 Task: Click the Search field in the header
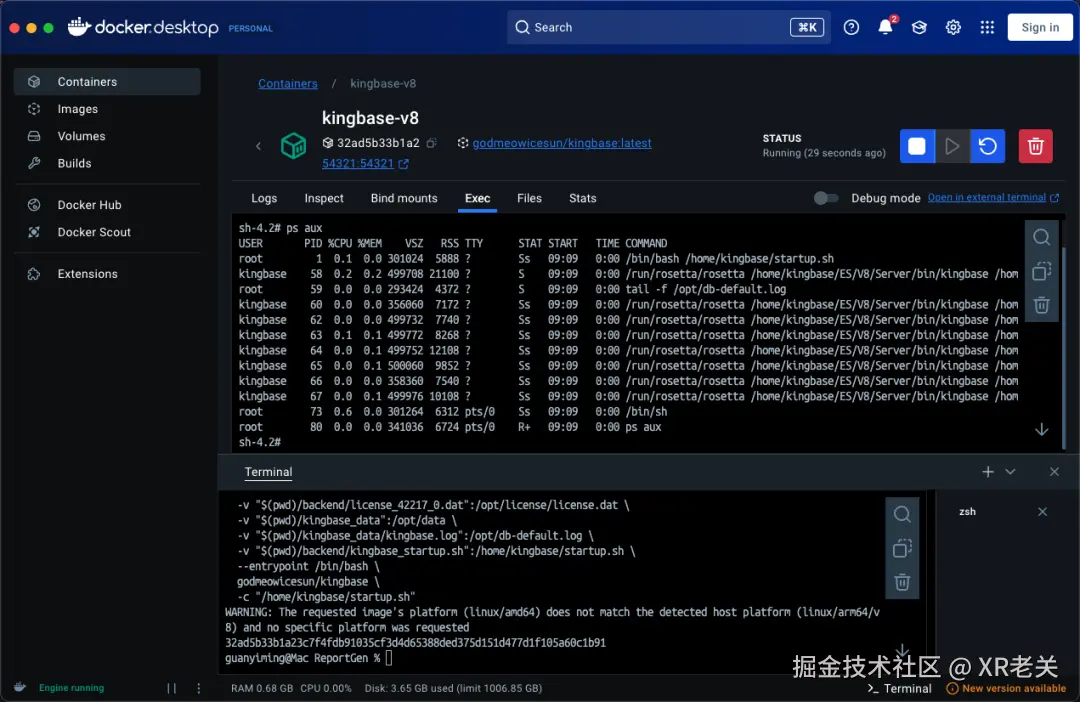669,28
